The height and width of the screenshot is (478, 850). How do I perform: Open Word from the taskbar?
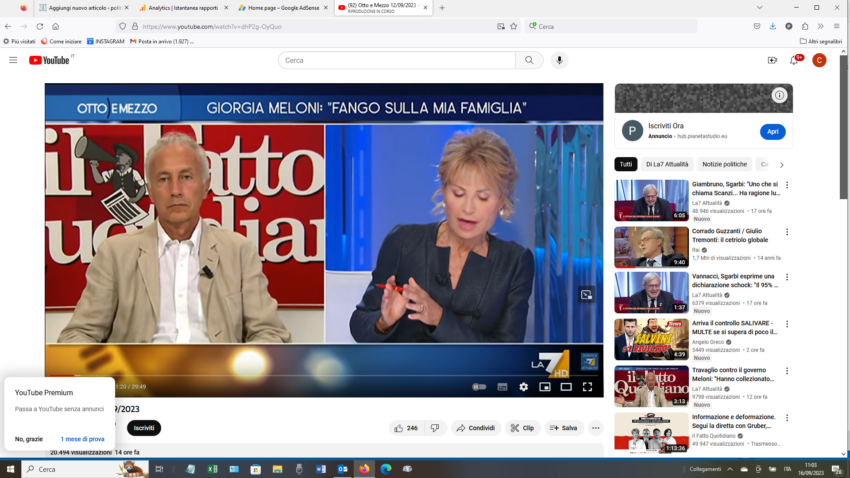coord(321,469)
